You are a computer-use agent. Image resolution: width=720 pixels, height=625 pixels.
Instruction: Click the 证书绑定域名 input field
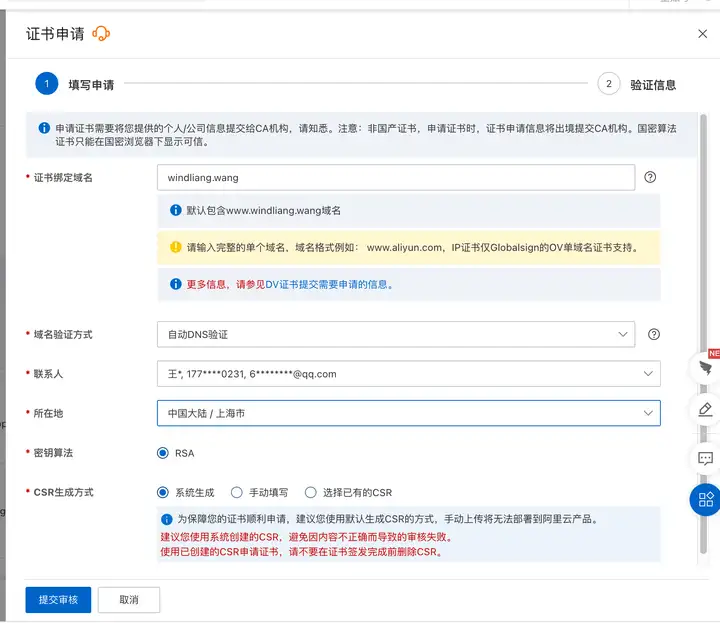coord(396,177)
